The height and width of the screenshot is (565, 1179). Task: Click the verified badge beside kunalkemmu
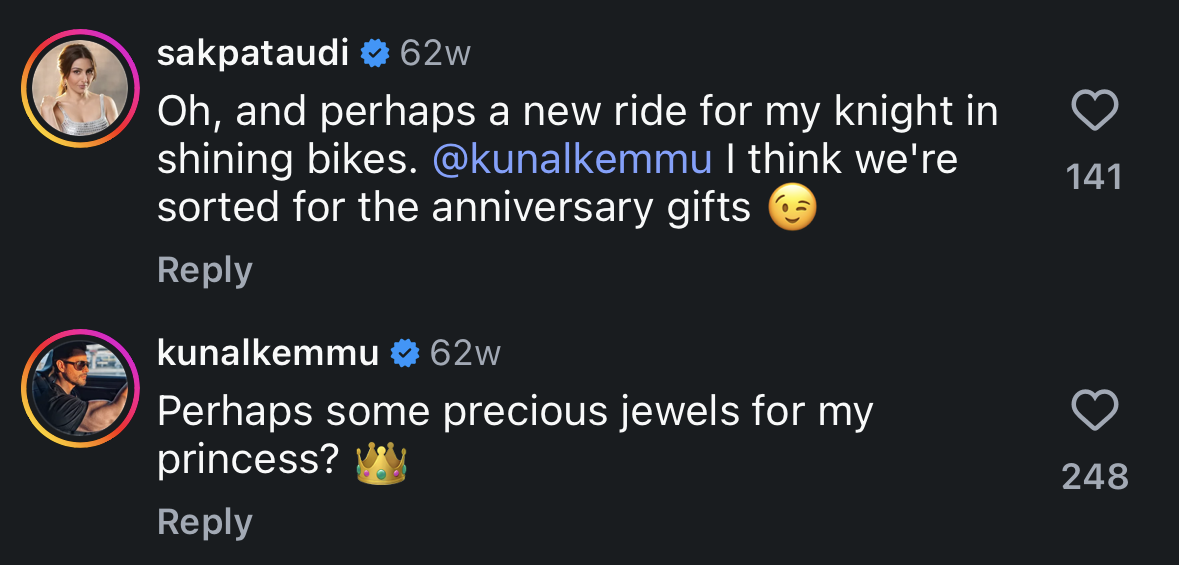coord(405,354)
